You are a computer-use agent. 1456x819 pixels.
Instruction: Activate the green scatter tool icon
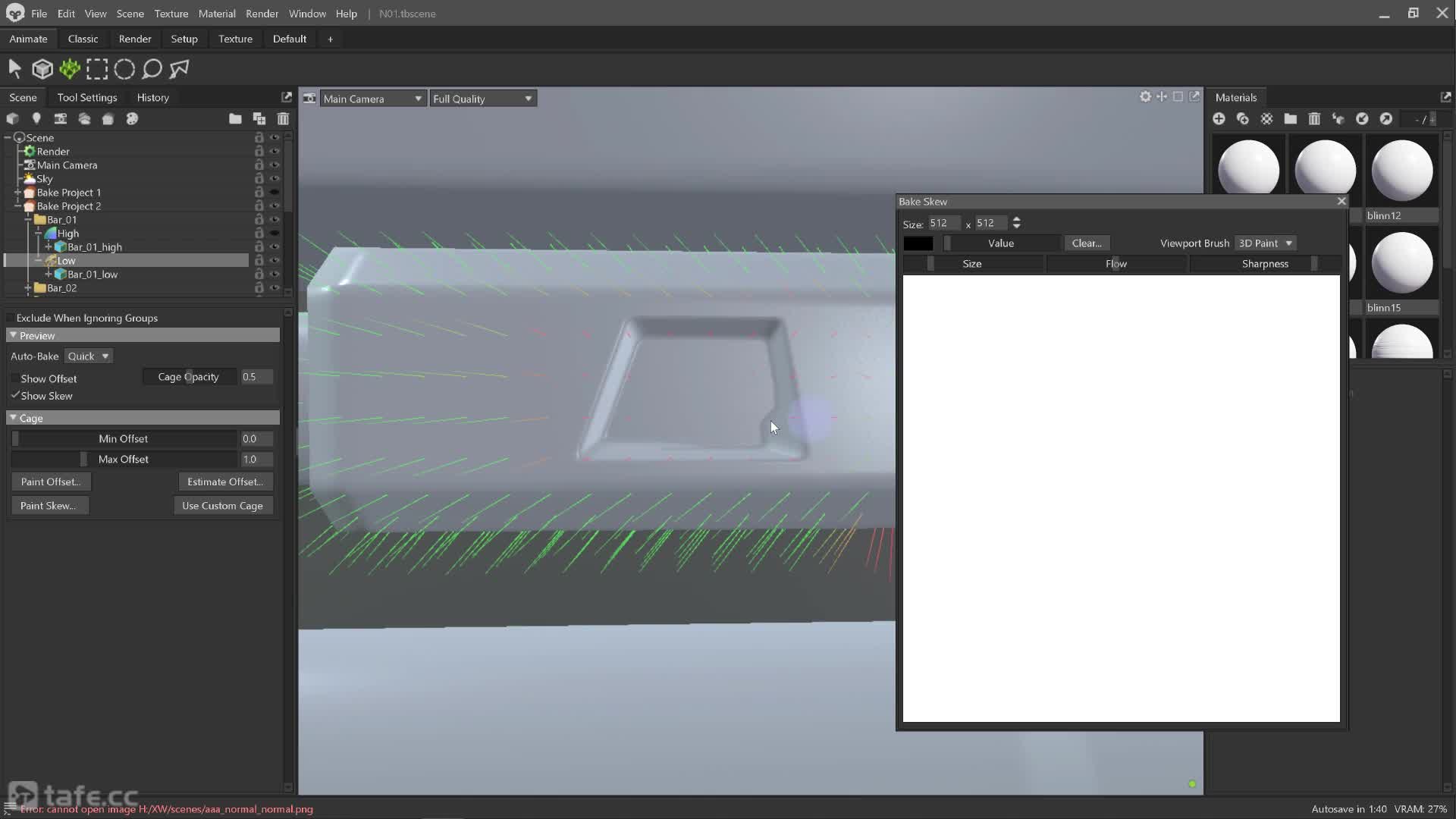pos(70,69)
